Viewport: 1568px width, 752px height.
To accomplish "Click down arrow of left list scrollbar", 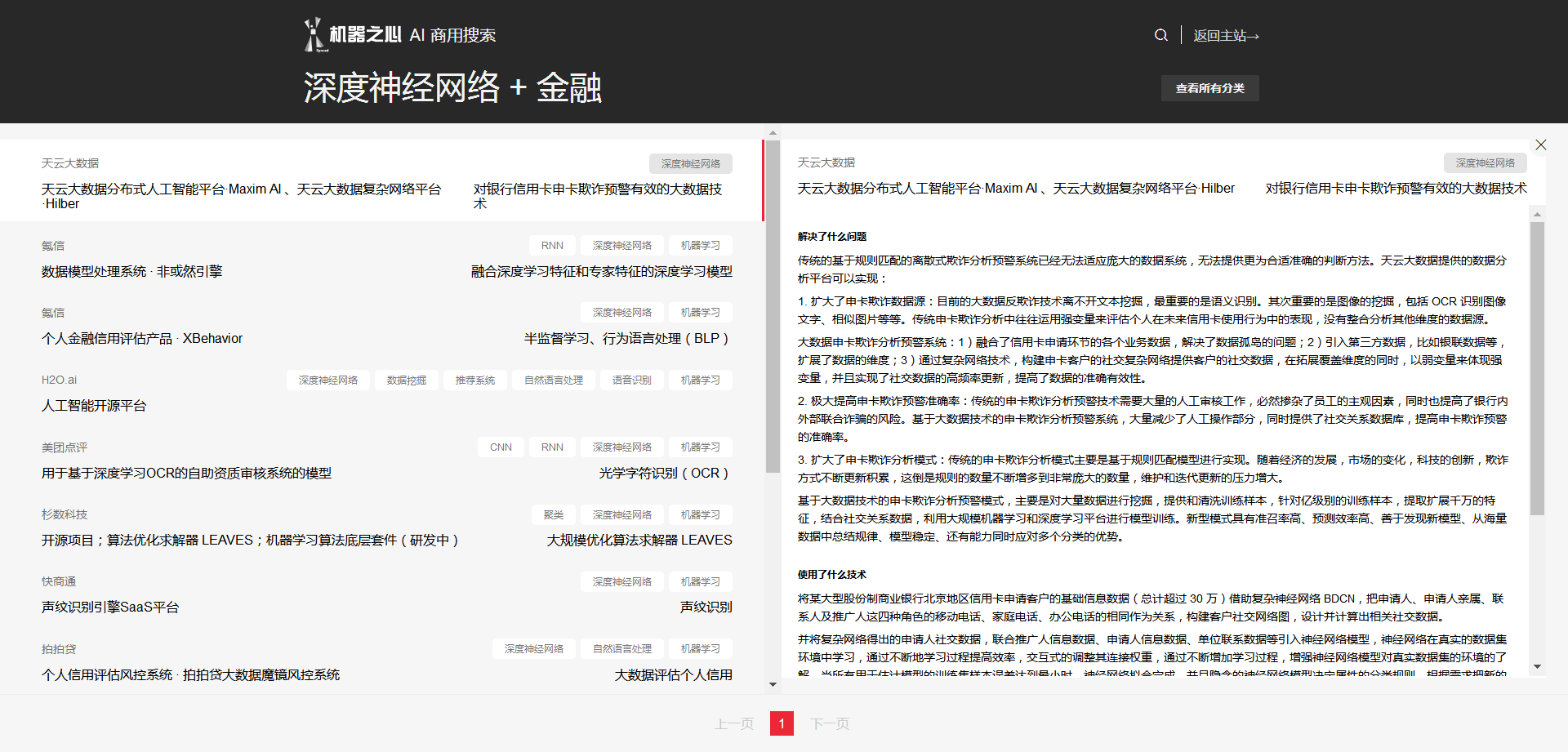I will [x=773, y=684].
